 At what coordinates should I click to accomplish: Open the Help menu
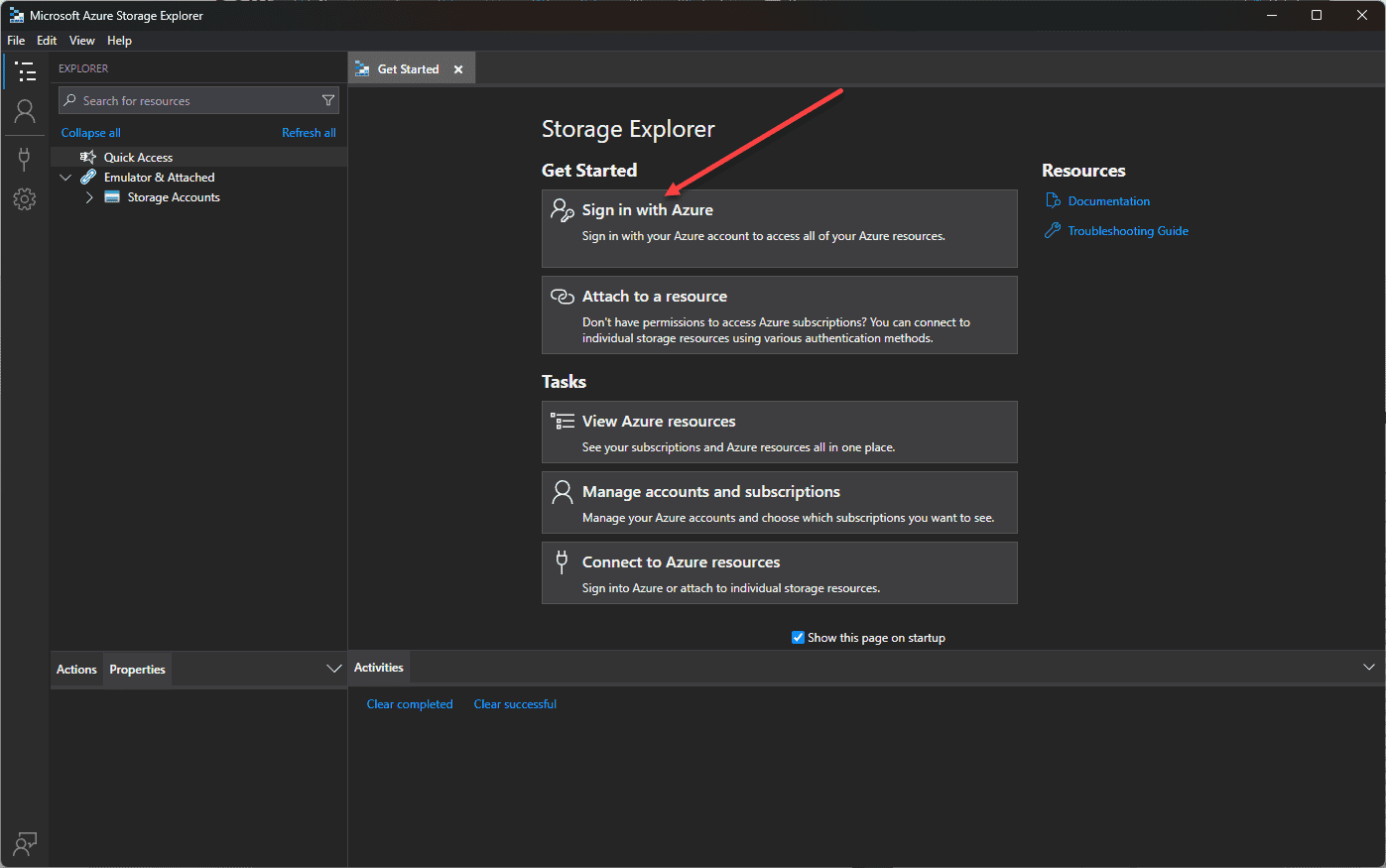(x=120, y=41)
